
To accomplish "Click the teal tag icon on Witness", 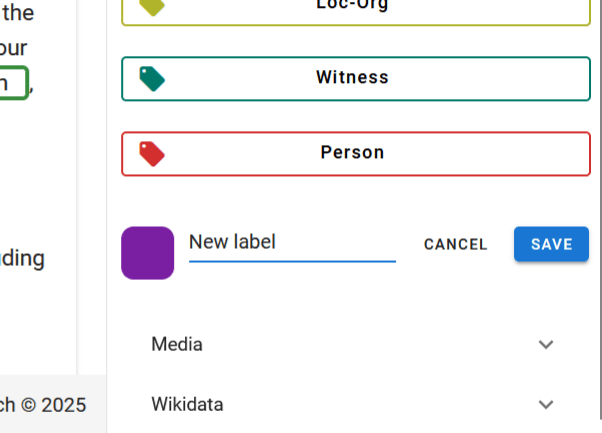I will click(x=153, y=78).
